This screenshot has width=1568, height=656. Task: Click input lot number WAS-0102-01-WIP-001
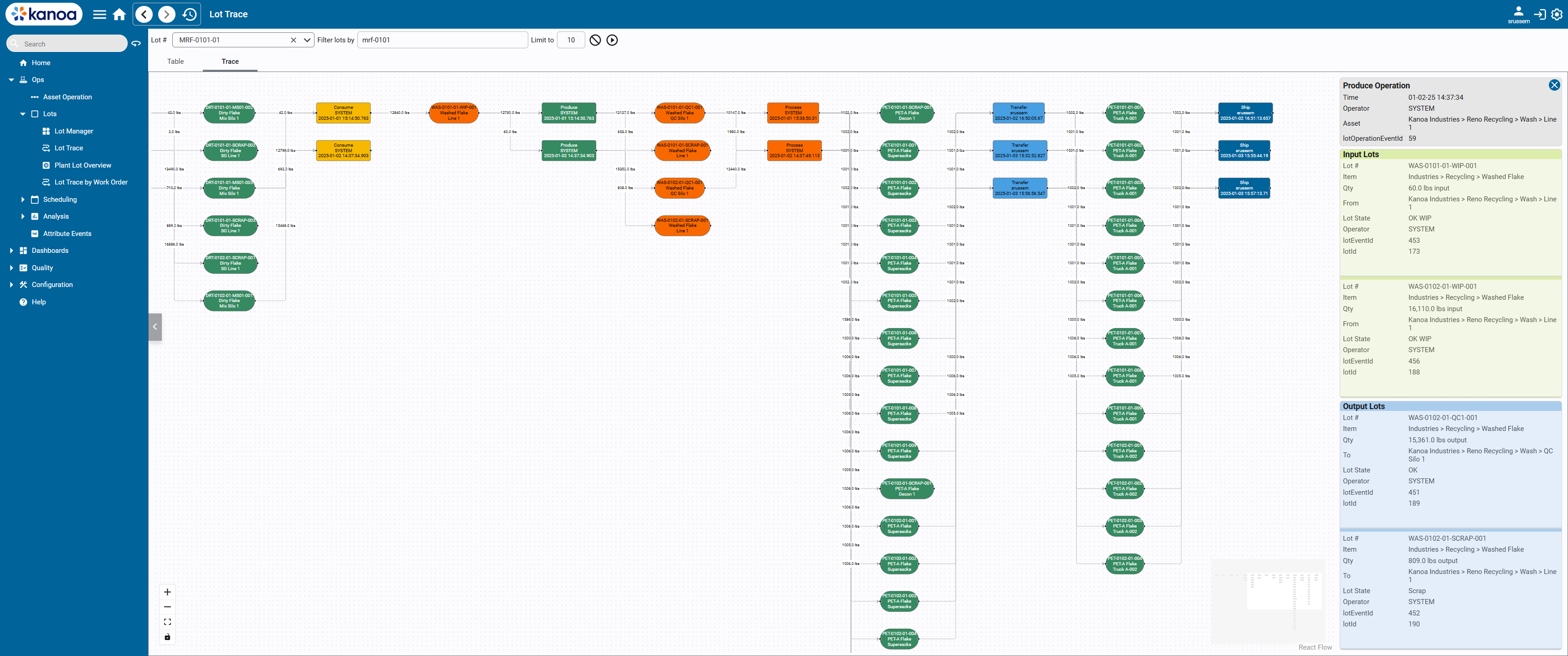coord(1442,287)
